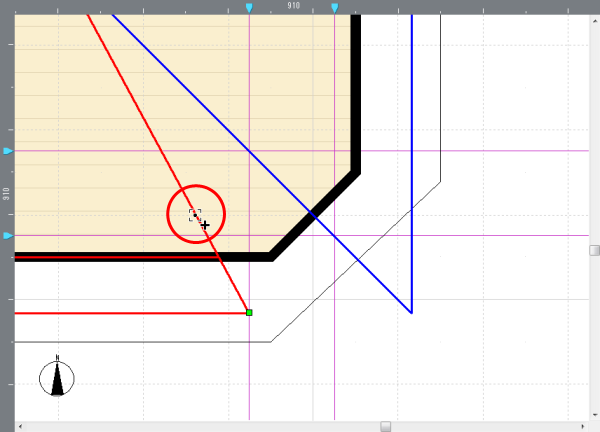This screenshot has width=600, height=432.
Task: Select the green endpoint handle of red line
Action: (x=249, y=313)
